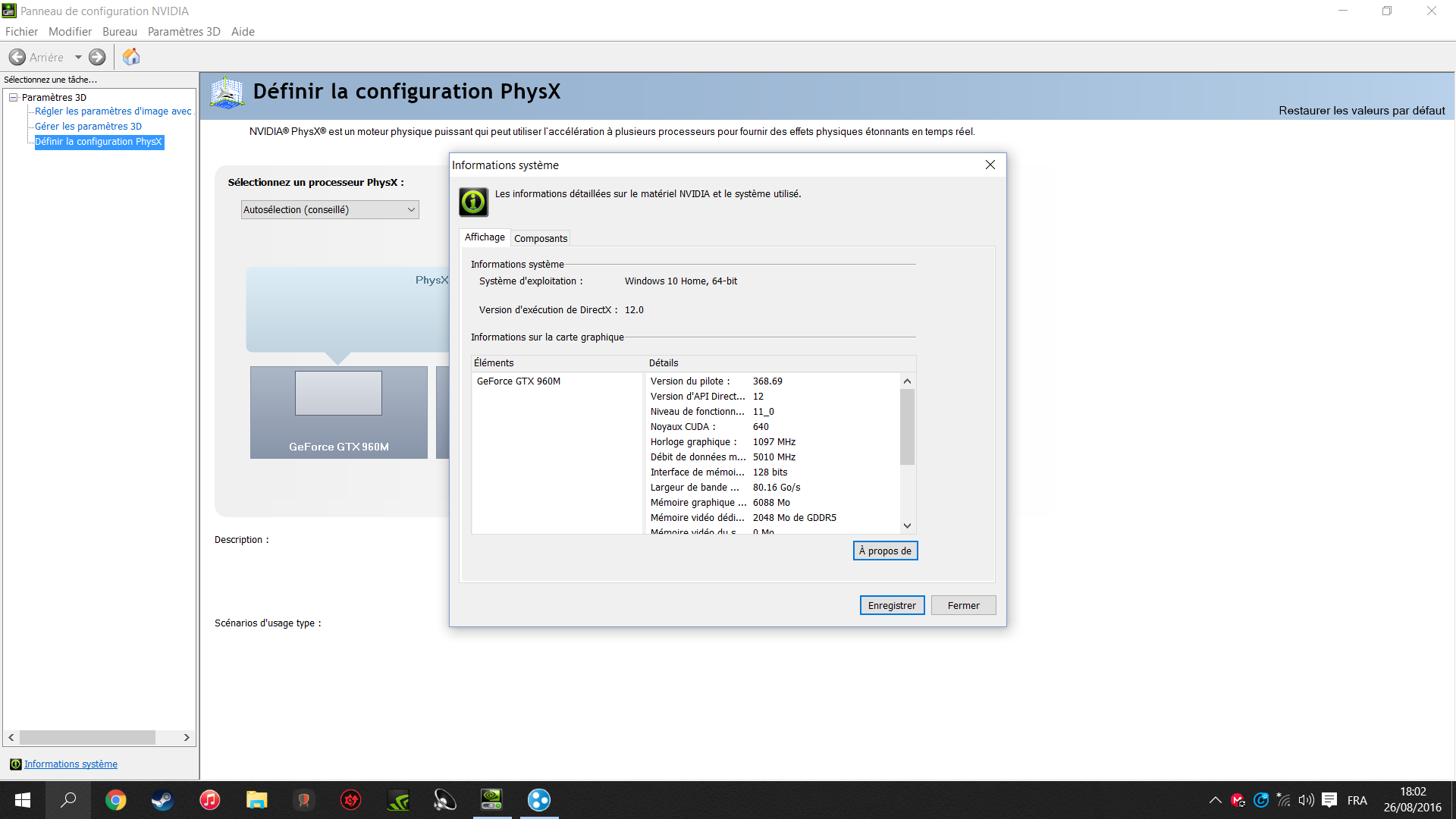1456x819 pixels.
Task: Open the Paramètres 3D menu
Action: [184, 32]
